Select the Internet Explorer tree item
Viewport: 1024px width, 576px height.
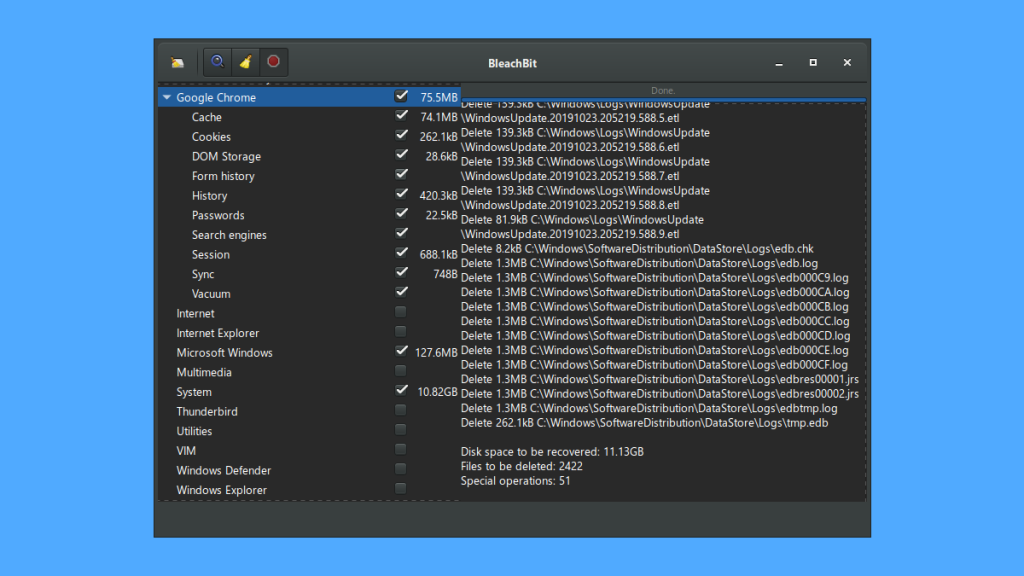tap(217, 333)
